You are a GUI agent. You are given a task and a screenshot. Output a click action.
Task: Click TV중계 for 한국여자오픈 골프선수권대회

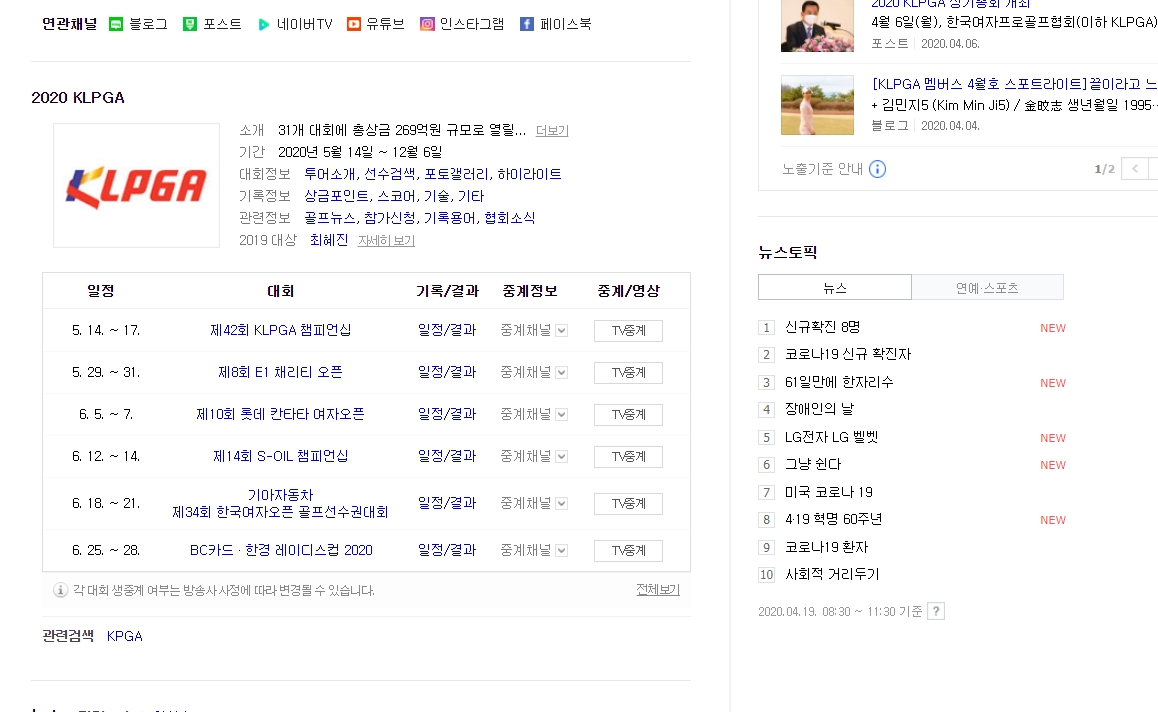tap(628, 504)
